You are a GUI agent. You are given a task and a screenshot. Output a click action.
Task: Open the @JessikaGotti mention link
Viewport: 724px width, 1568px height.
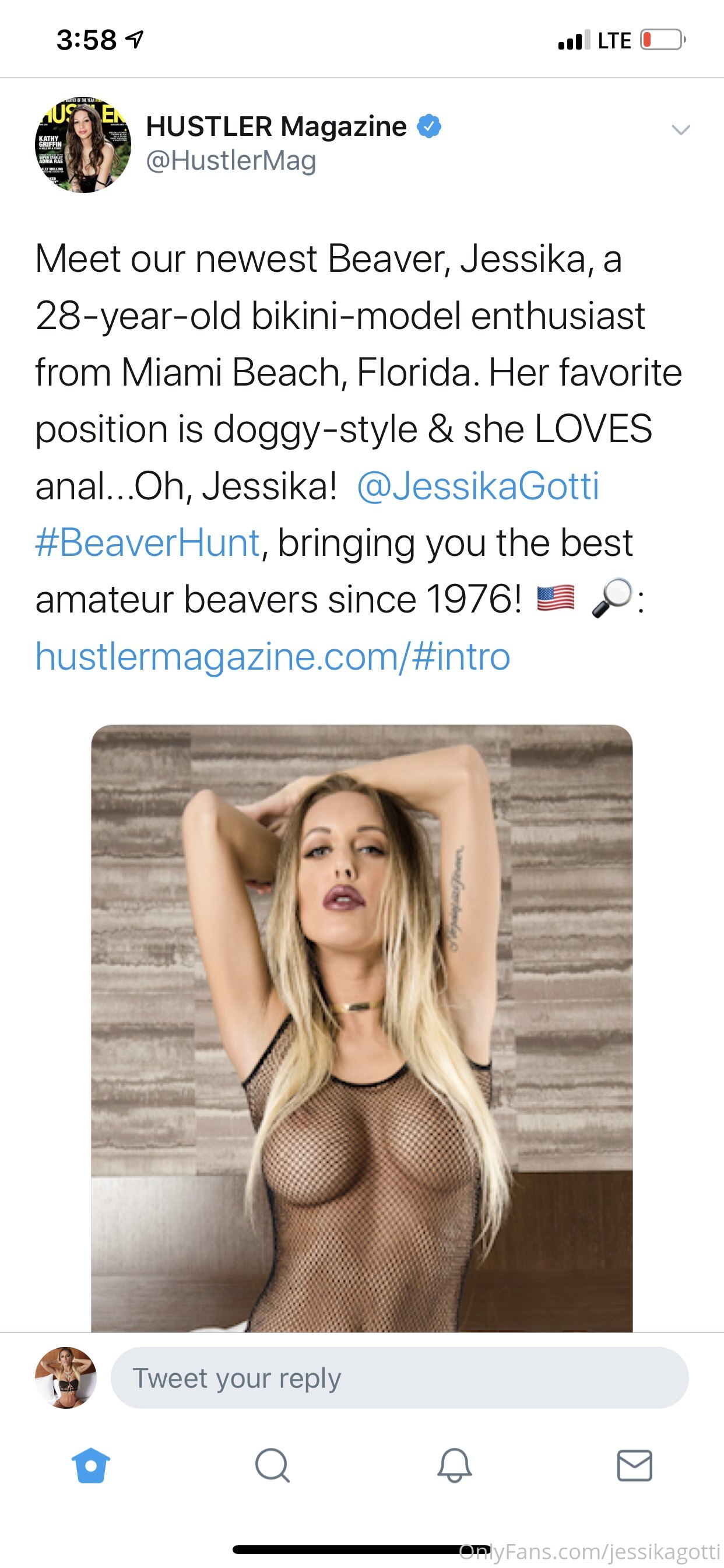[477, 486]
